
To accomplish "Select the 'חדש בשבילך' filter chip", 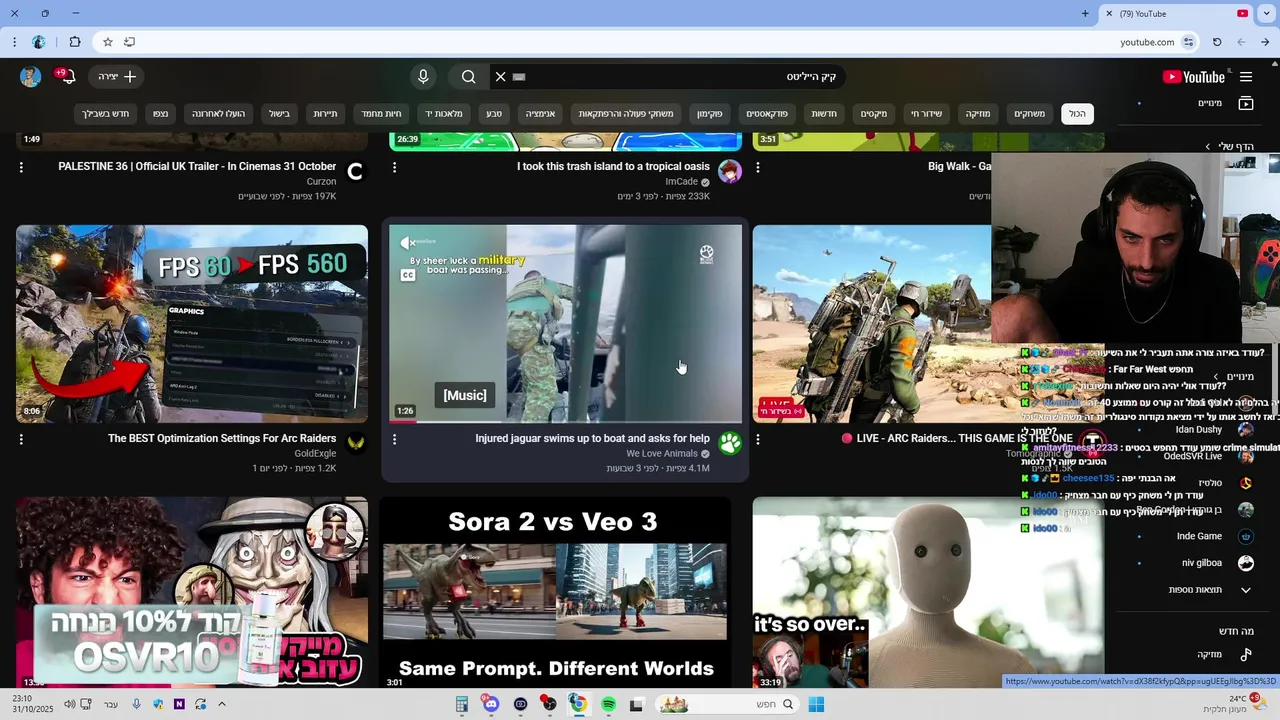I will (105, 114).
